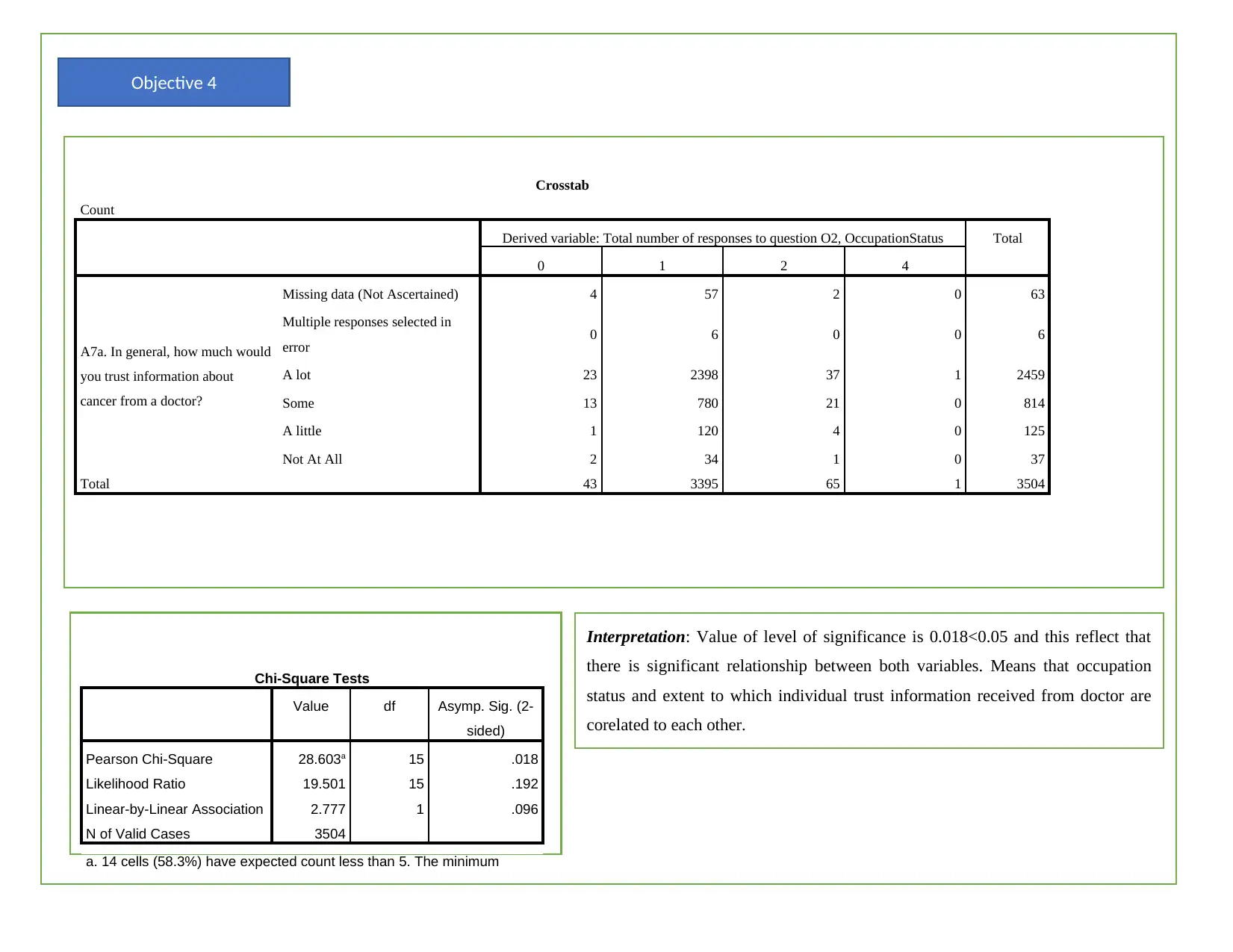Image resolution: width=1233 pixels, height=952 pixels.
Task: Select the significance value .018
Action: (x=524, y=759)
